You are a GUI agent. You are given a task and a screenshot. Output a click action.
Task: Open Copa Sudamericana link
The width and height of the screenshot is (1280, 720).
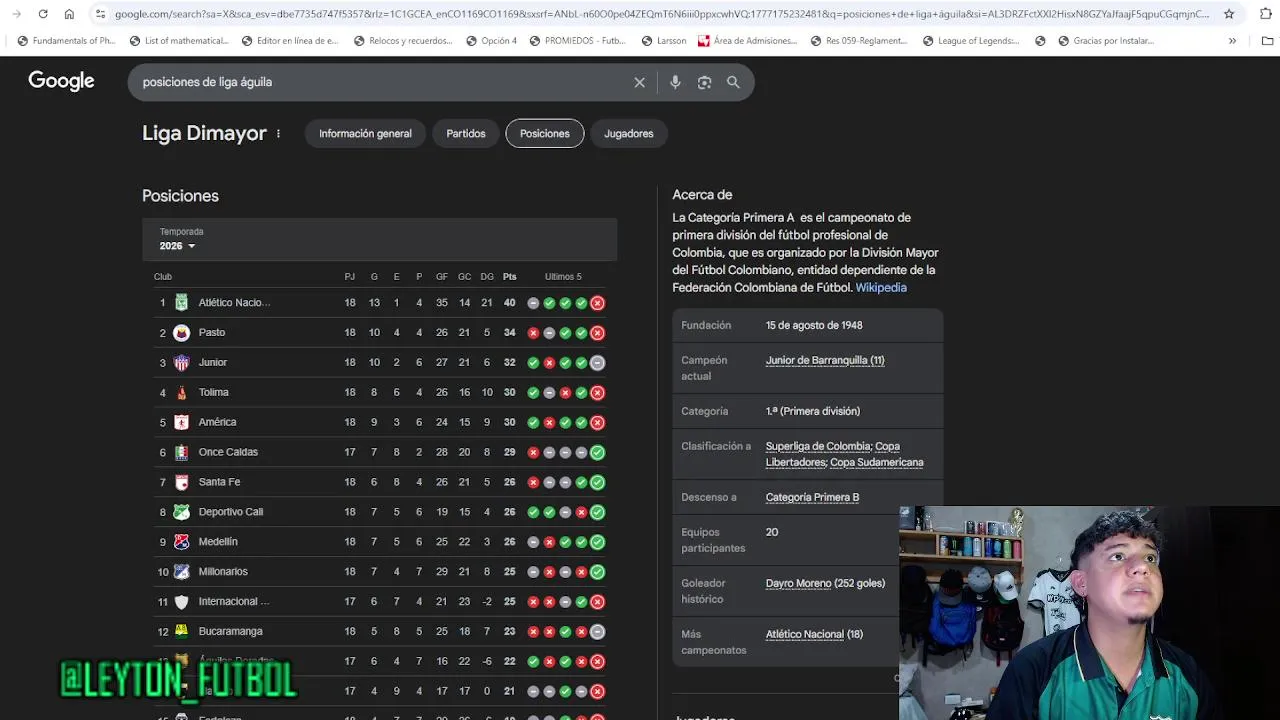877,462
